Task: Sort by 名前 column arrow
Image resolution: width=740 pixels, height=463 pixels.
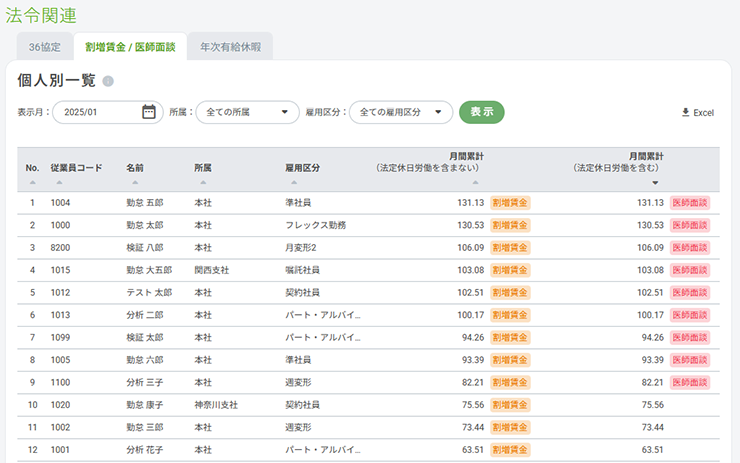Action: (135, 182)
